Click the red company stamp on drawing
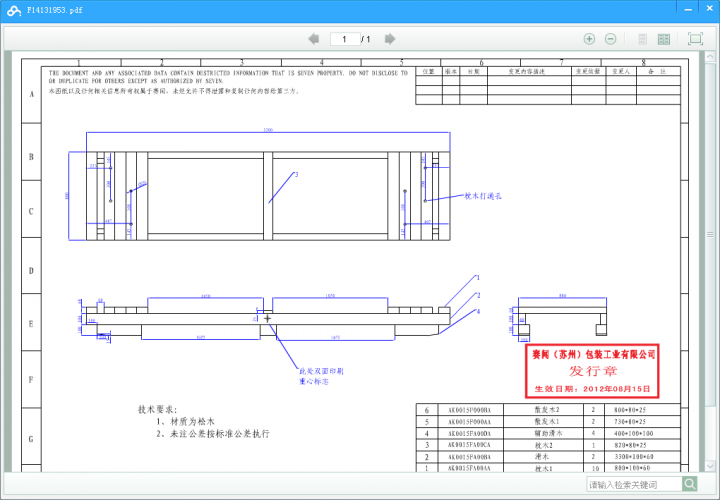The image size is (720, 500). pyautogui.click(x=592, y=370)
